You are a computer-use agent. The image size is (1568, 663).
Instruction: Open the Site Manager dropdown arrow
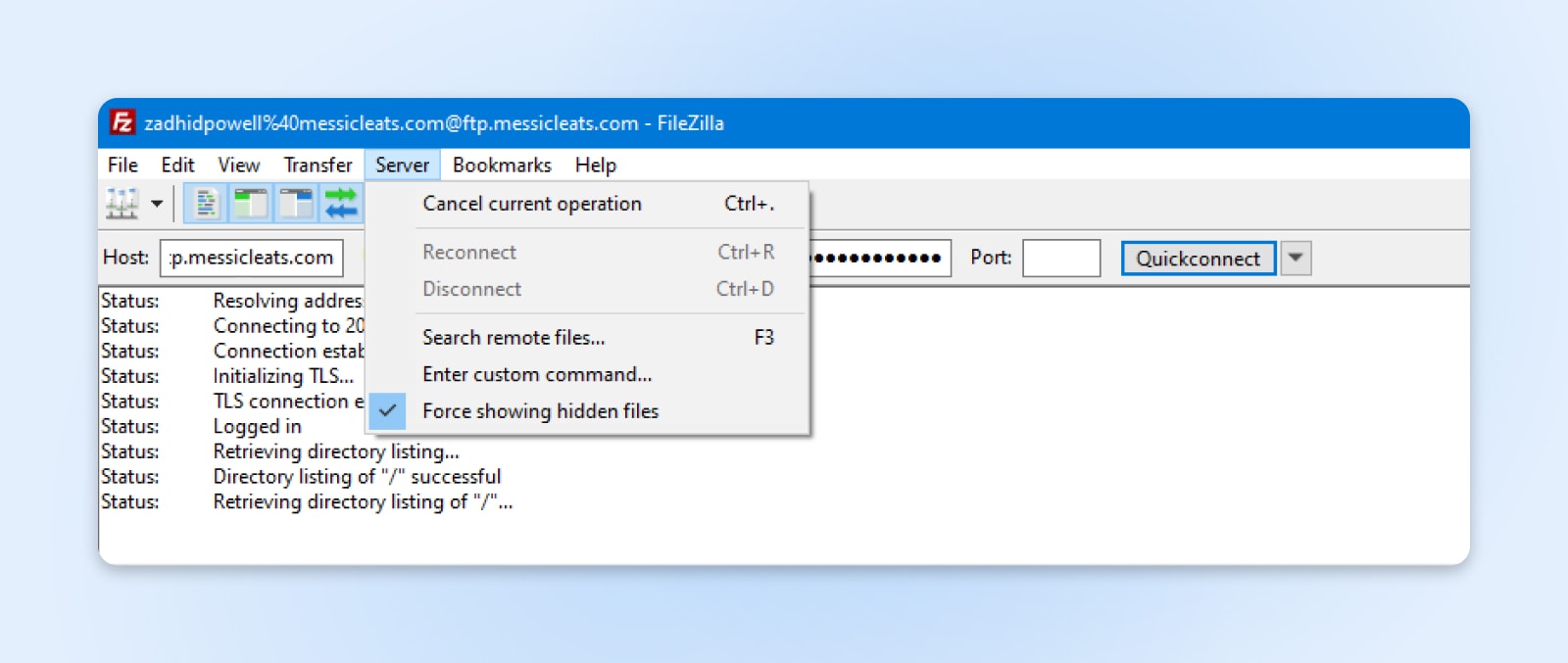tap(157, 203)
